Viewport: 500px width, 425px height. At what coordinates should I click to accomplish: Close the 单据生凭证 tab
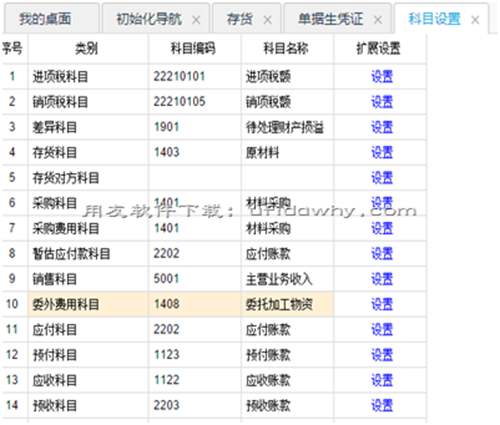point(378,20)
